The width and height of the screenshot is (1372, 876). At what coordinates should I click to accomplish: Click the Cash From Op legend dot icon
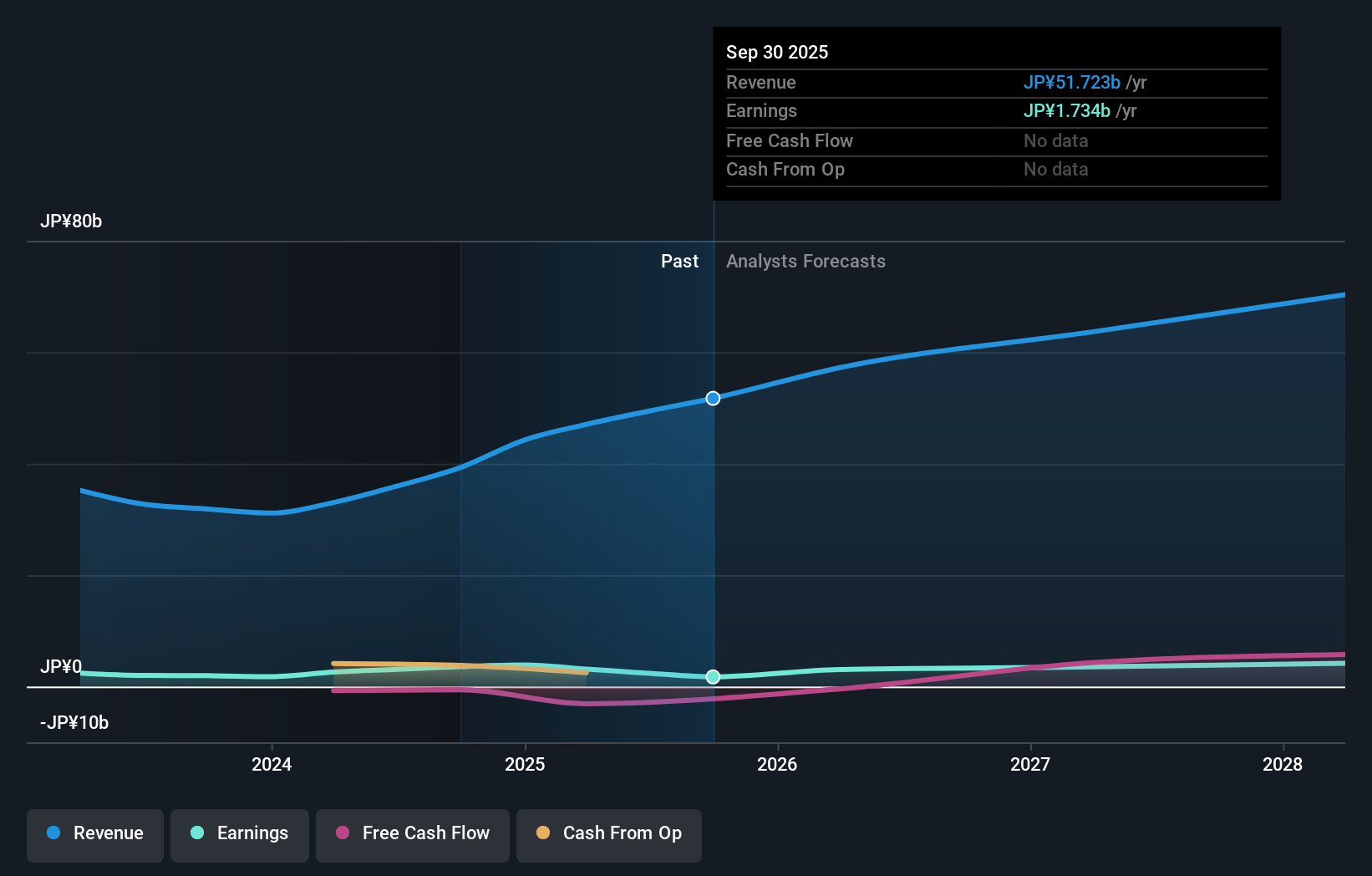tap(541, 833)
